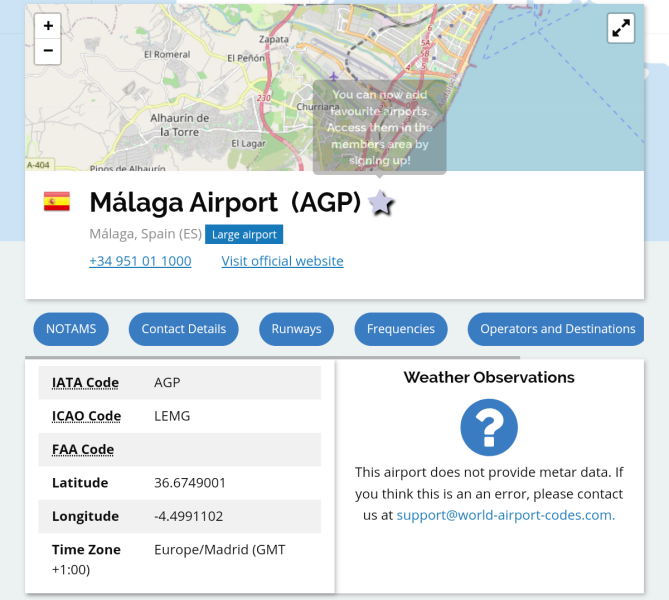Add Málaga Airport to favourites star
The width and height of the screenshot is (669, 600).
pyautogui.click(x=381, y=203)
